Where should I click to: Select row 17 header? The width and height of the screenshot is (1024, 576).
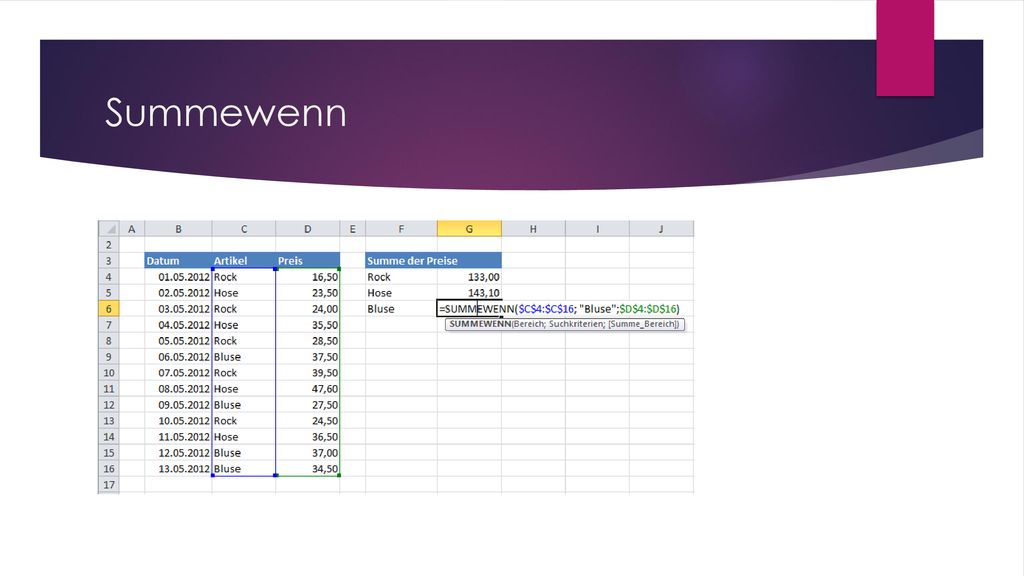click(108, 485)
